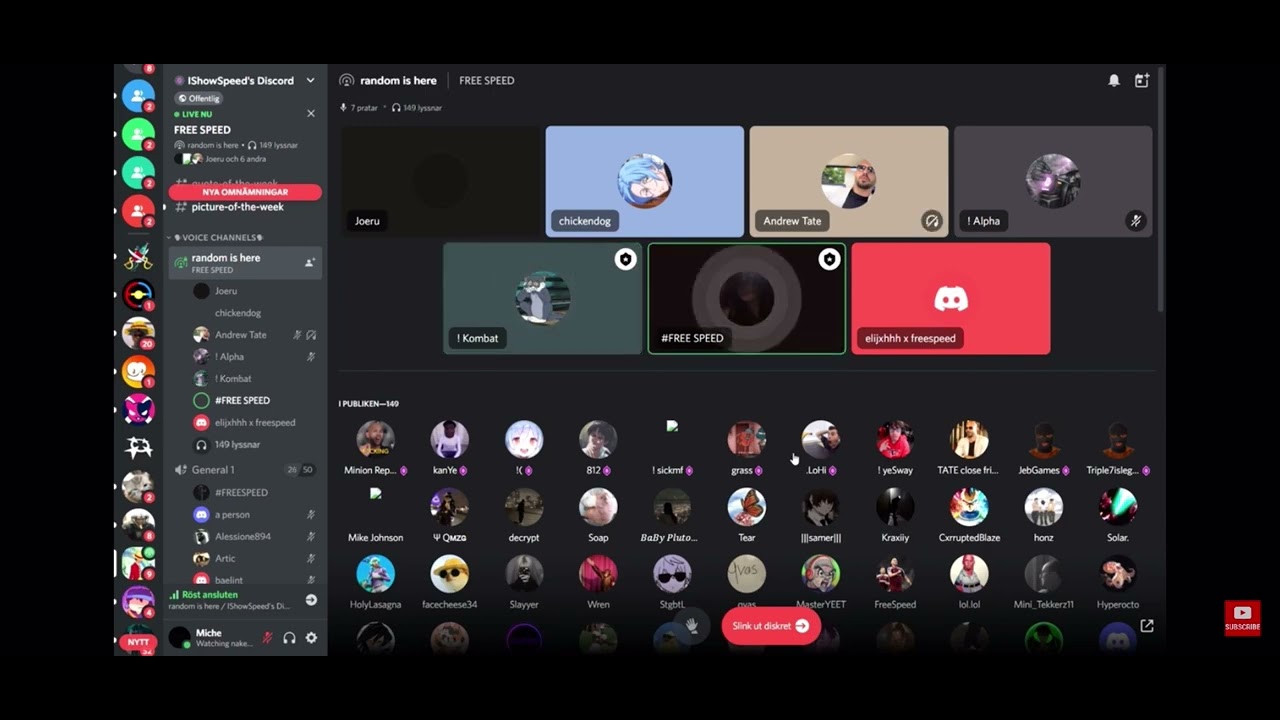Click I PUBLIKEN—149 audience heading
The width and height of the screenshot is (1280, 720).
click(x=368, y=404)
